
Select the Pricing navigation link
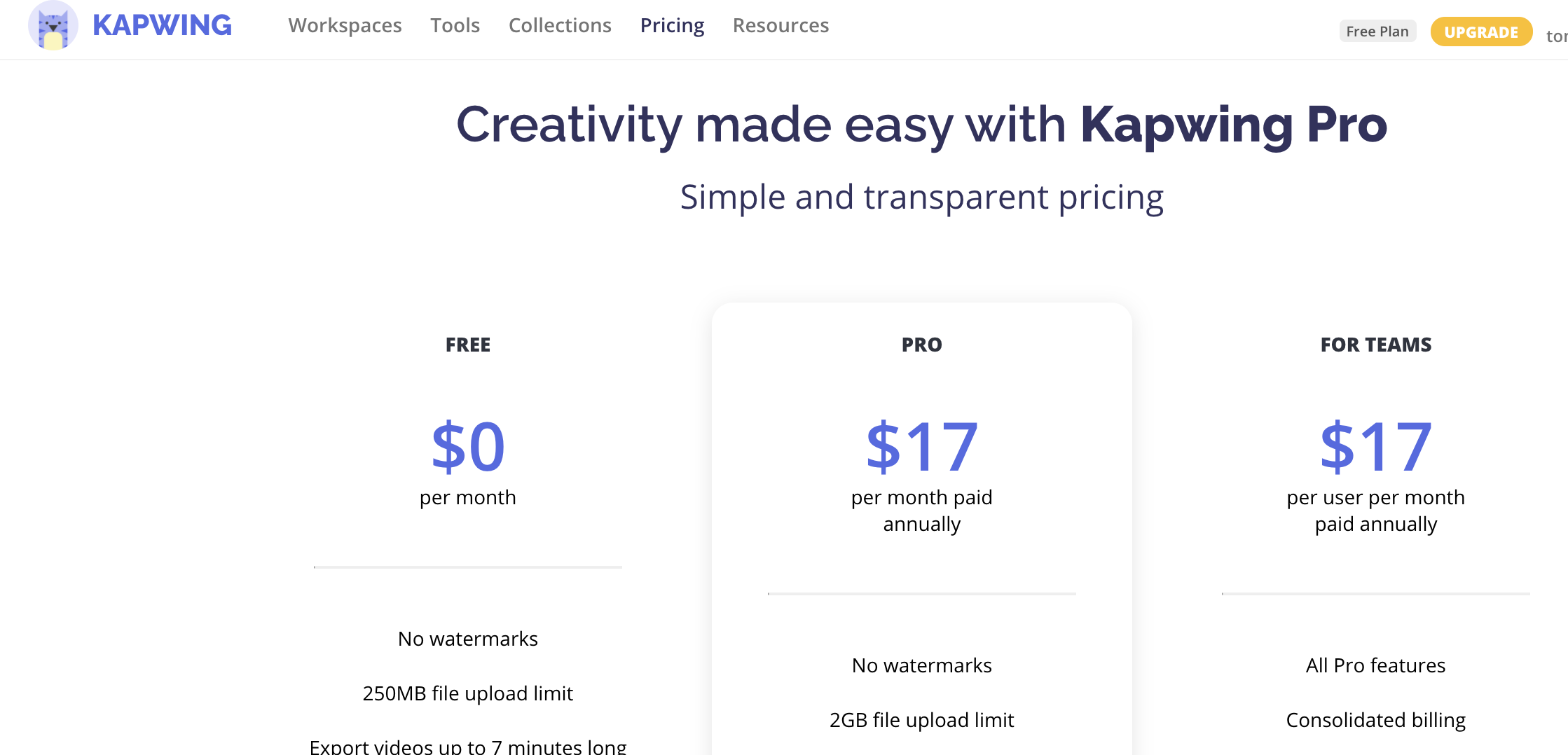672,25
